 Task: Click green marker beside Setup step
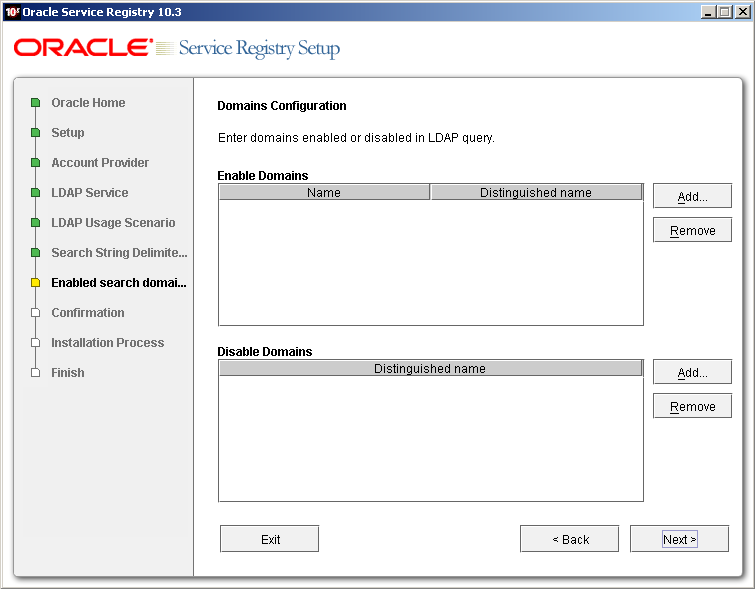[x=35, y=132]
